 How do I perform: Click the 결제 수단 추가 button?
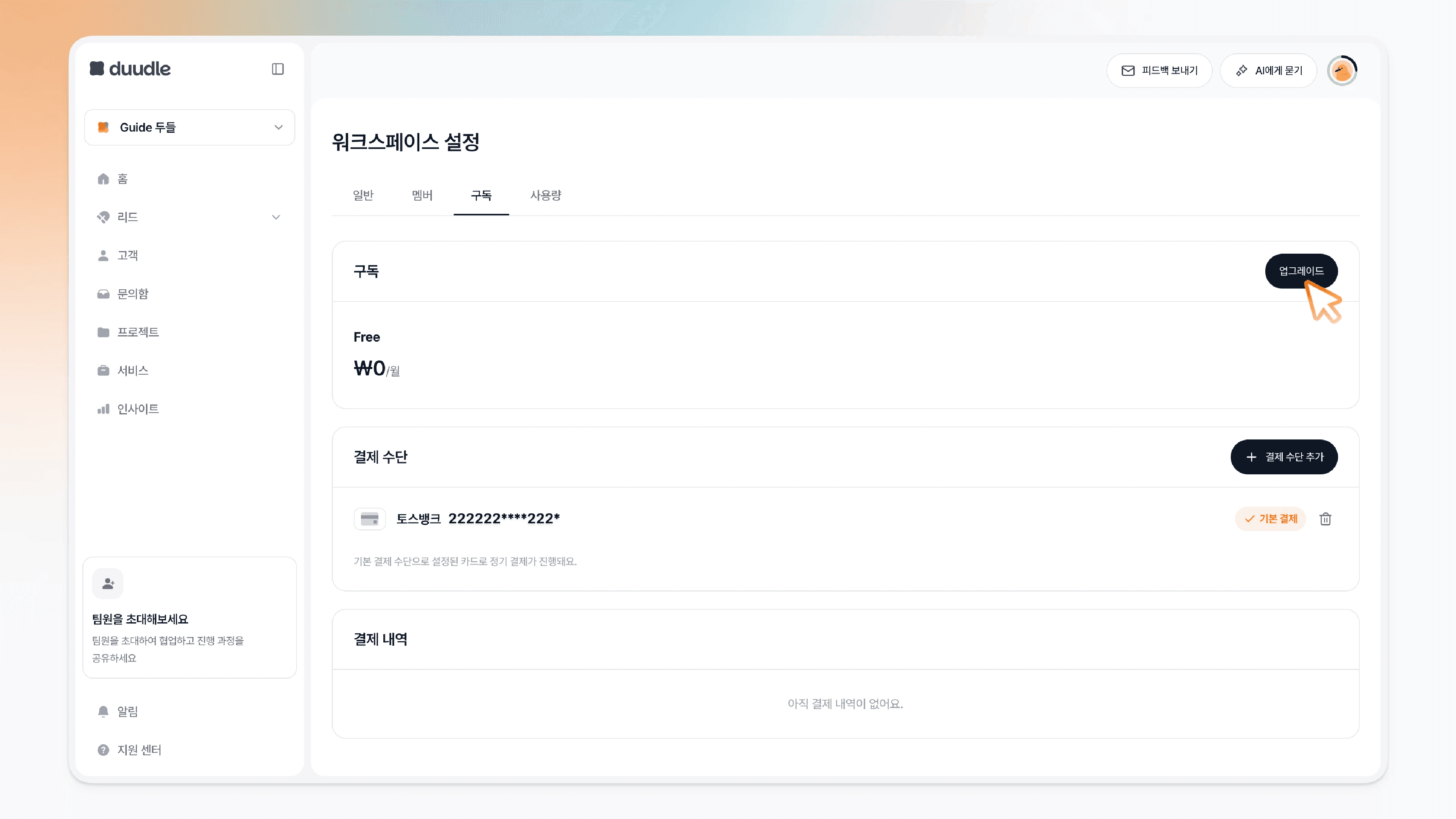point(1284,457)
